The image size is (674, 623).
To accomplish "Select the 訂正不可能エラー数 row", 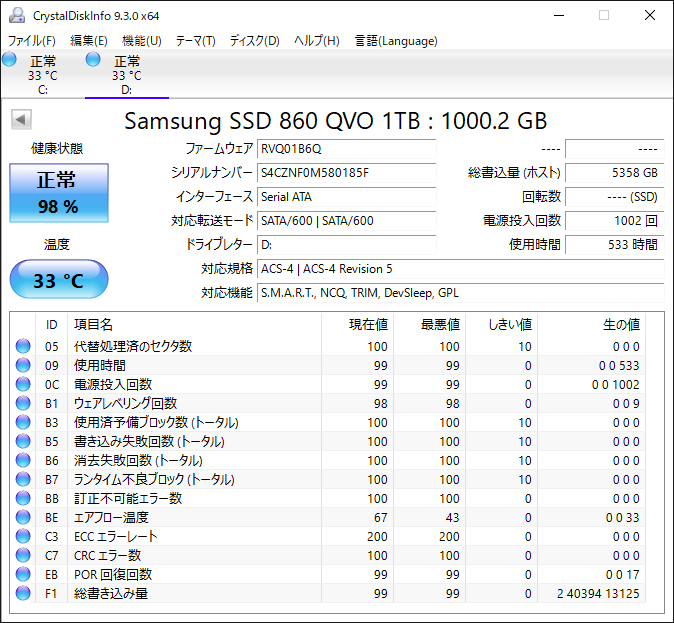I will pyautogui.click(x=328, y=498).
